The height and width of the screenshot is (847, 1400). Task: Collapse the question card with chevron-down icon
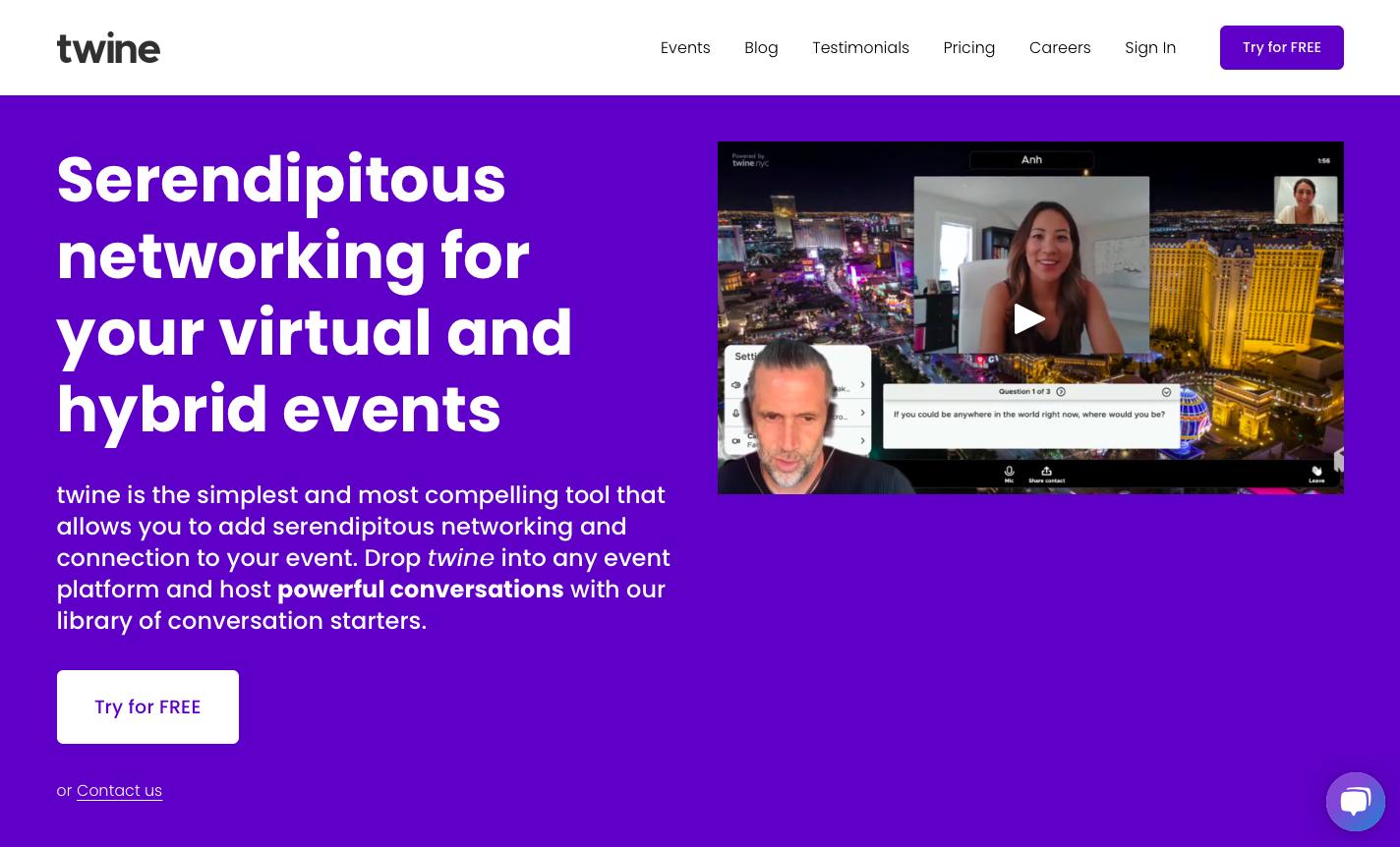(1166, 392)
